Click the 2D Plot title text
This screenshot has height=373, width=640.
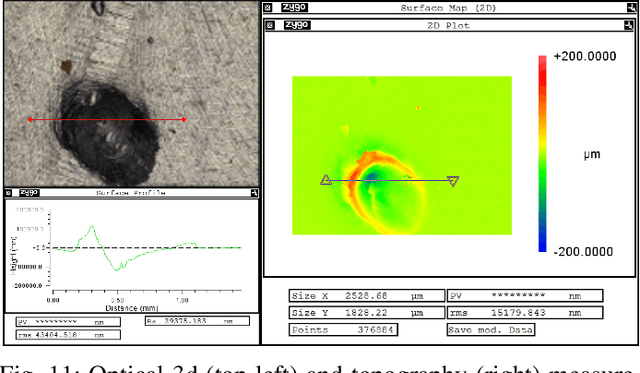click(x=448, y=25)
